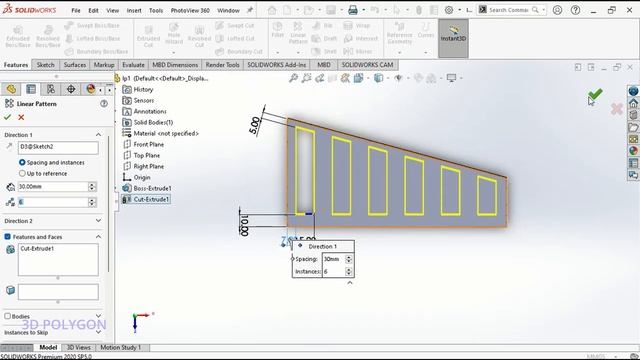The width and height of the screenshot is (640, 360).
Task: Switch to the Sketch ribbon tab
Action: pos(45,65)
